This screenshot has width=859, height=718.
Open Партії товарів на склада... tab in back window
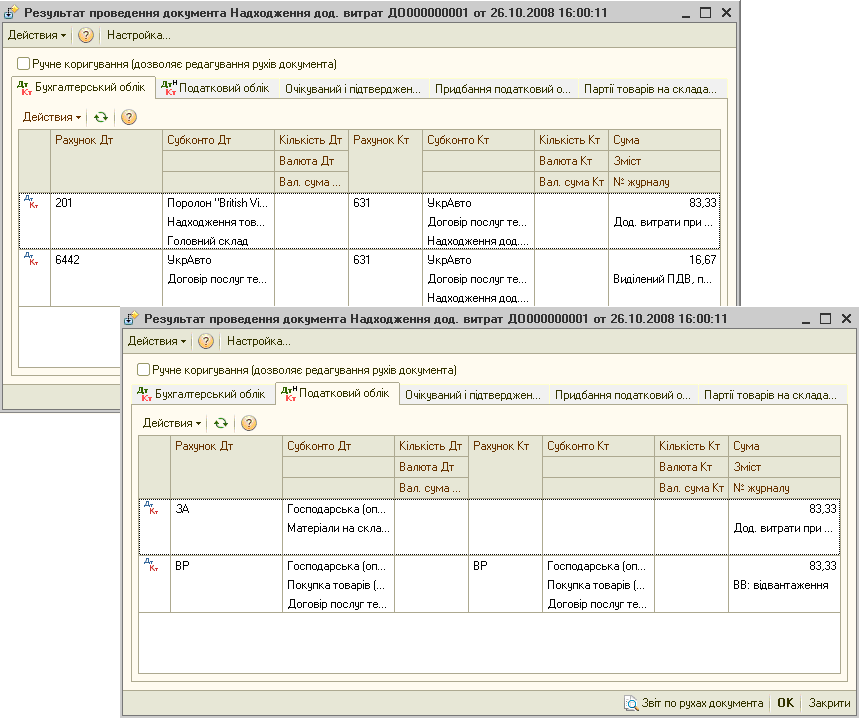(x=651, y=89)
